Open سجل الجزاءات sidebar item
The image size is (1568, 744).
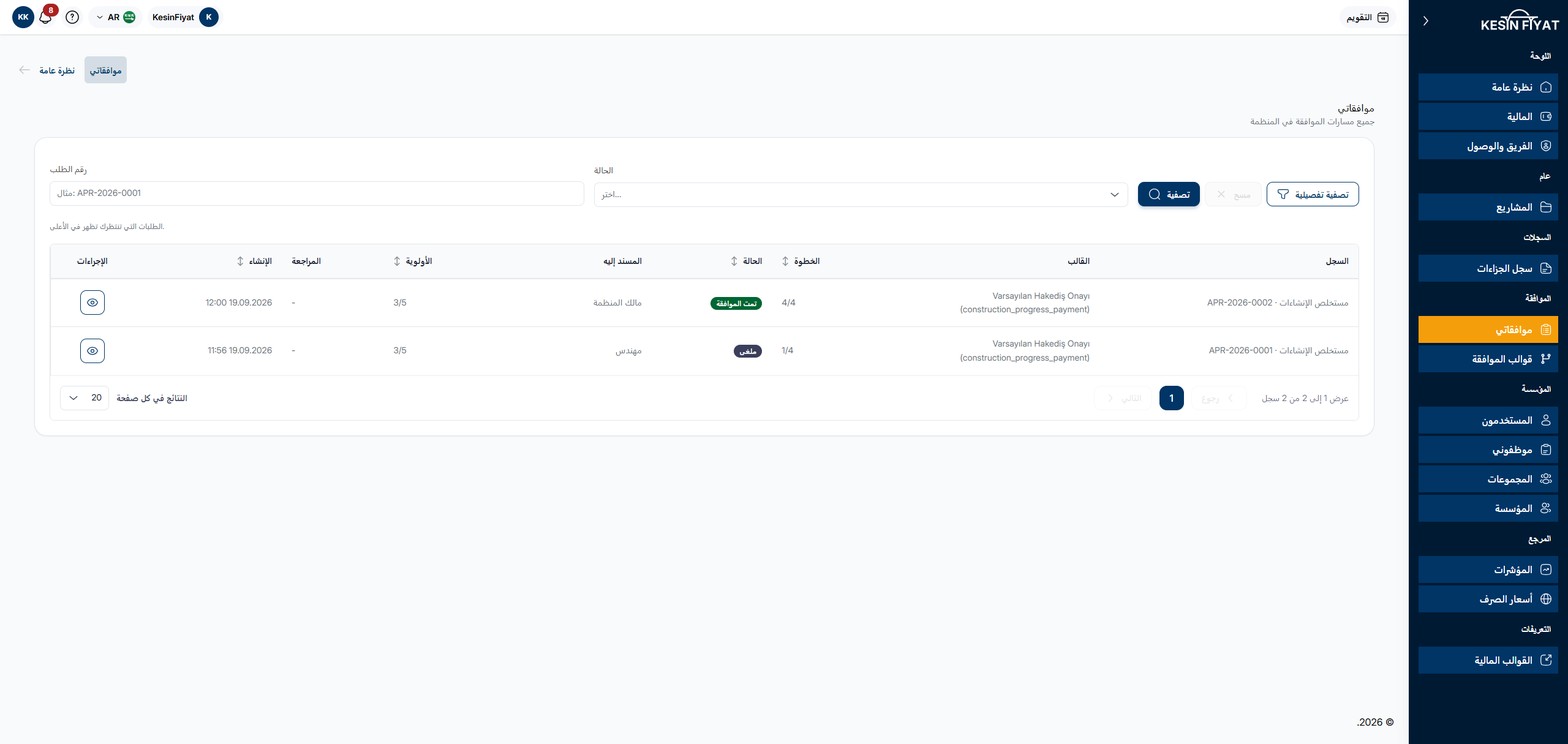click(x=1488, y=268)
